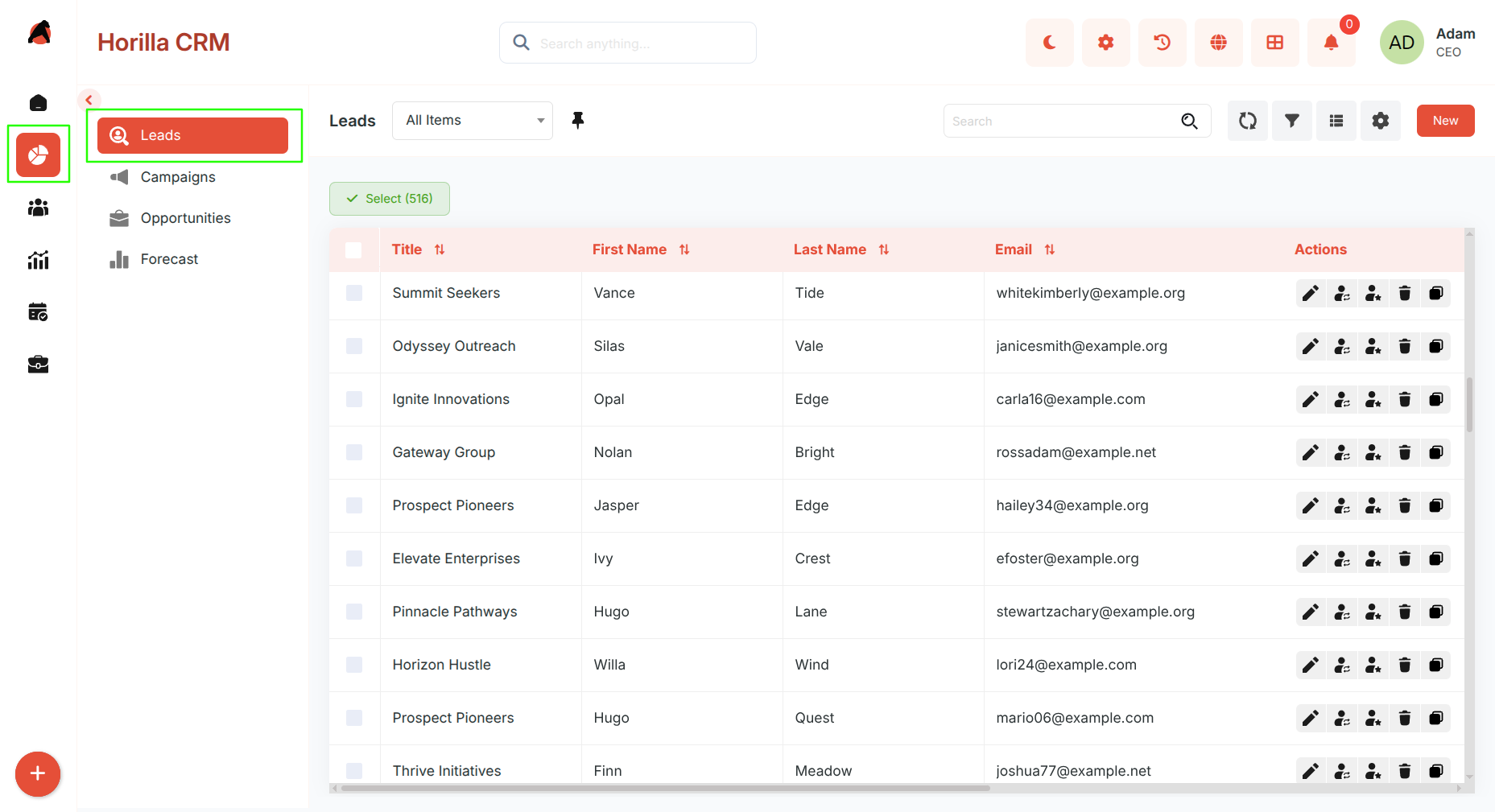Open settings gear in top header

[1105, 43]
